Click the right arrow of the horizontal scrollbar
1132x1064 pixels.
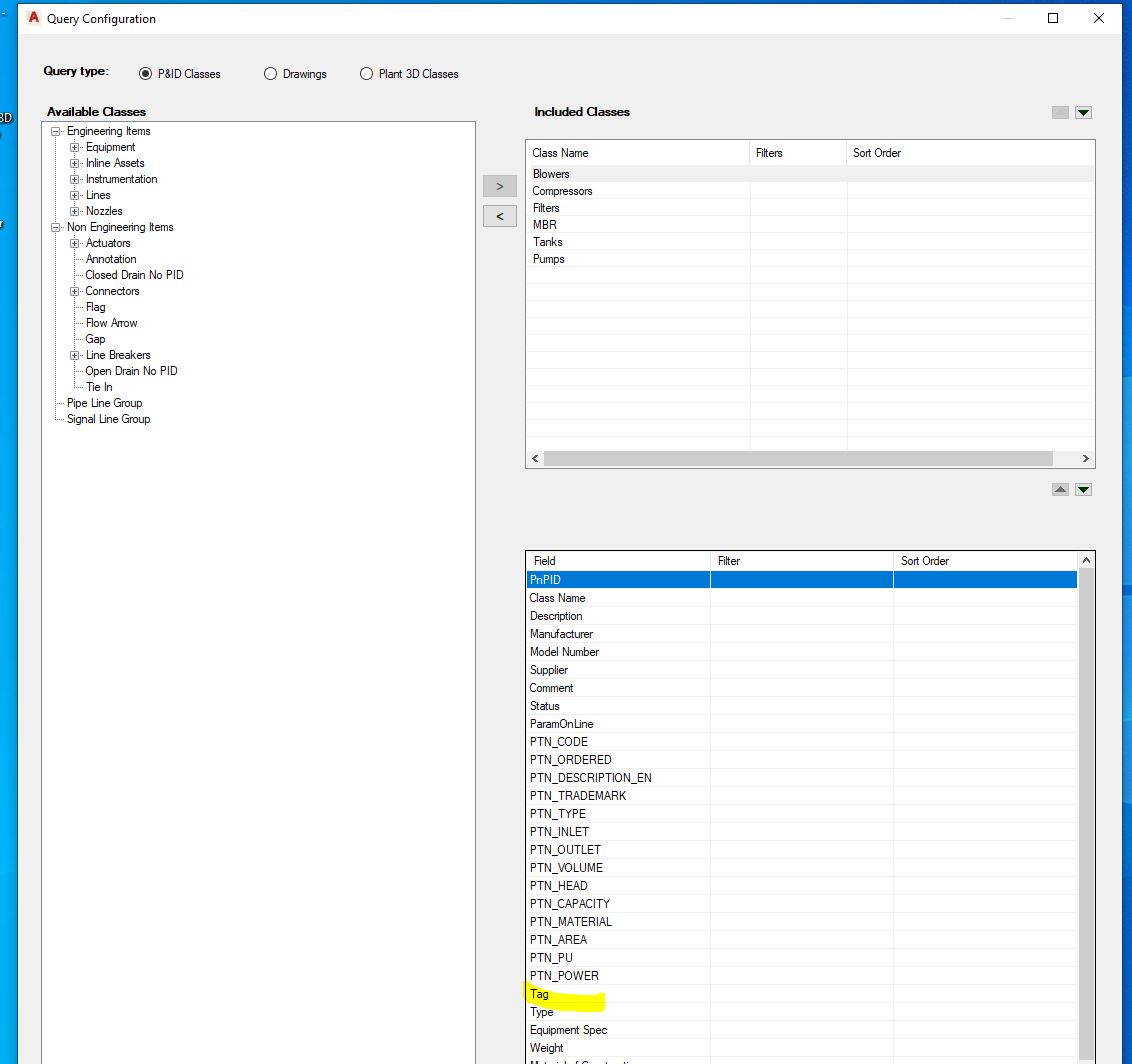[x=1084, y=458]
